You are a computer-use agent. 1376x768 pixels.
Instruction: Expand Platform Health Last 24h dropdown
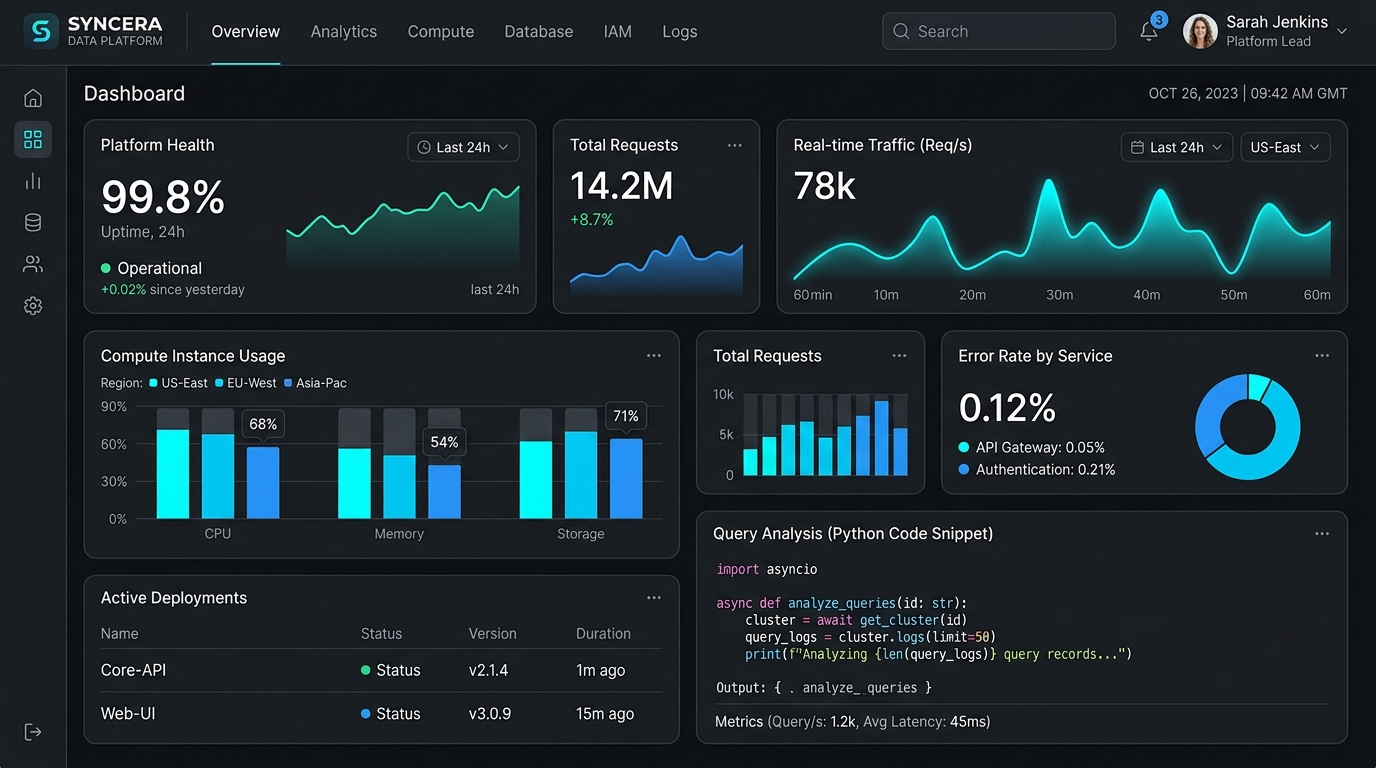click(463, 147)
